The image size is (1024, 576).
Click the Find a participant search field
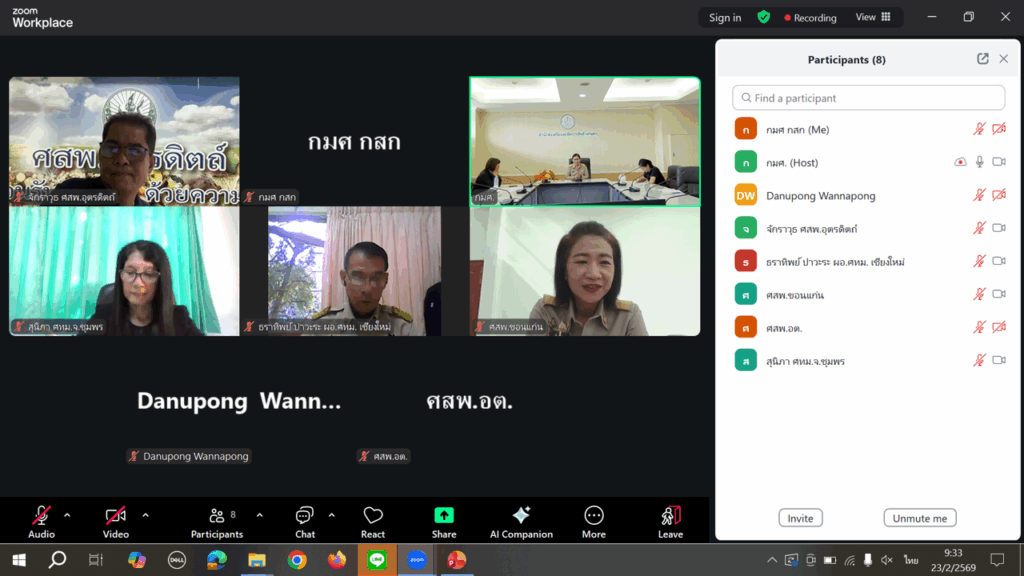tap(868, 98)
